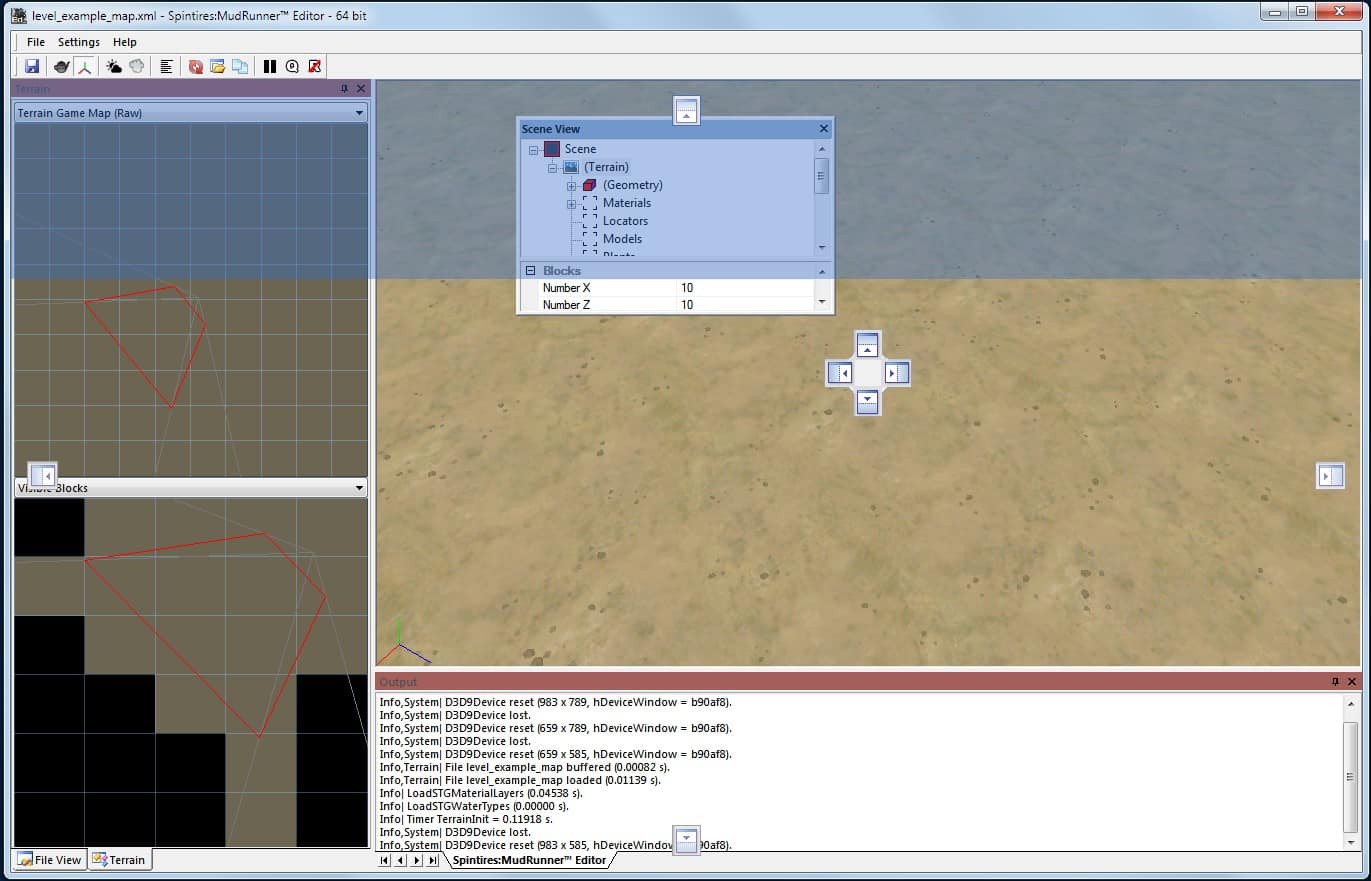Close the Scene View floating panel
This screenshot has width=1371, height=881.
[x=824, y=129]
